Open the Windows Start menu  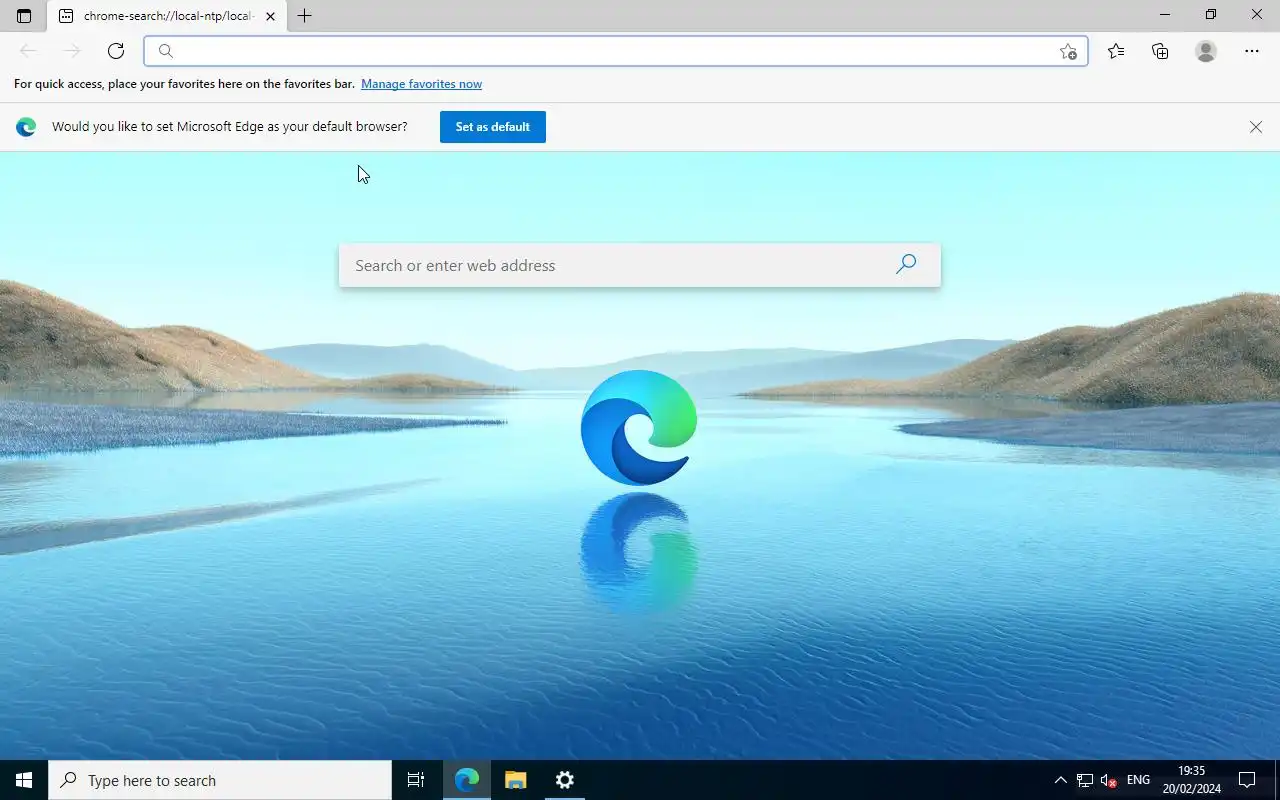pyautogui.click(x=24, y=780)
